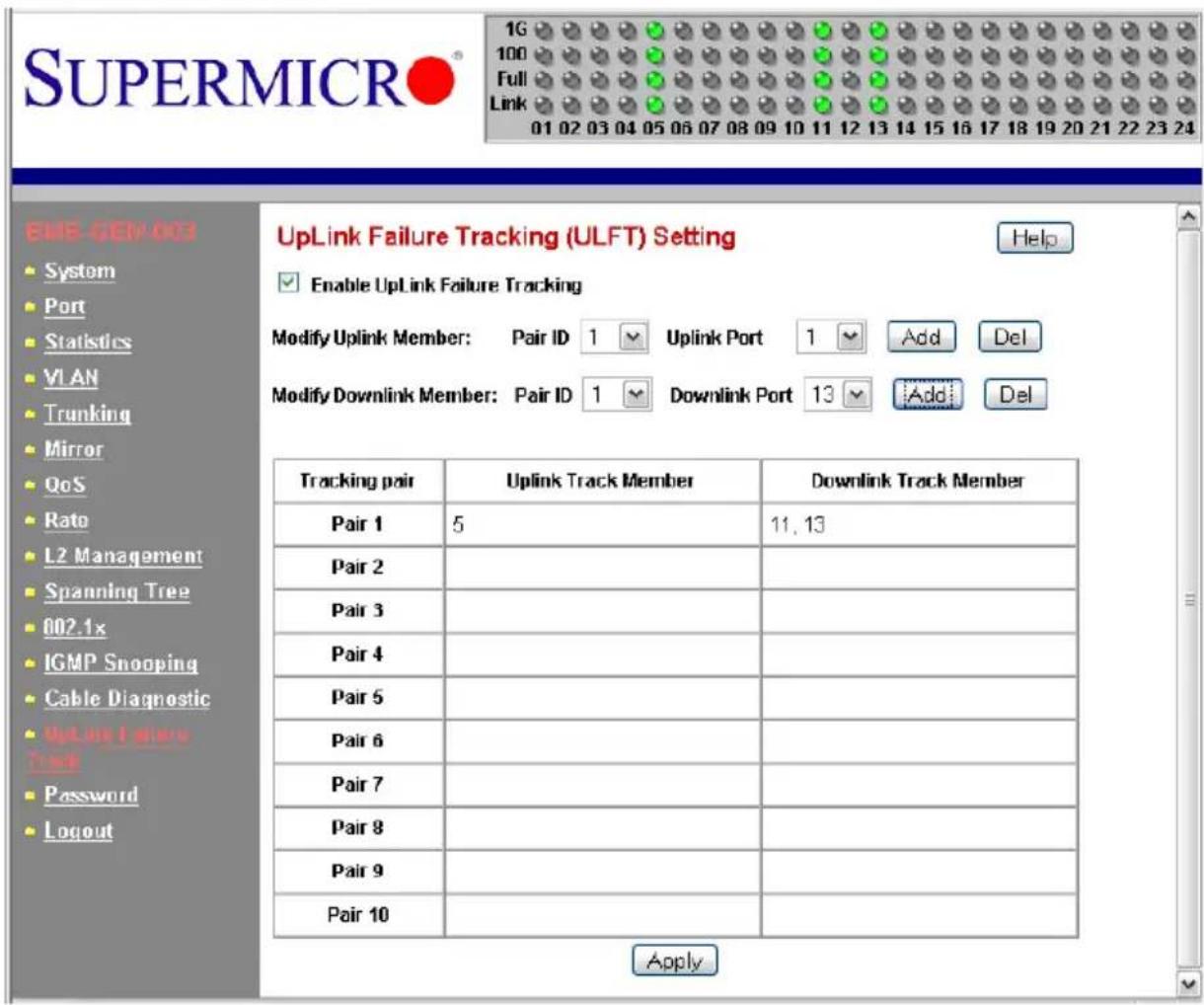Click the 1G LED for port 05

click(654, 31)
